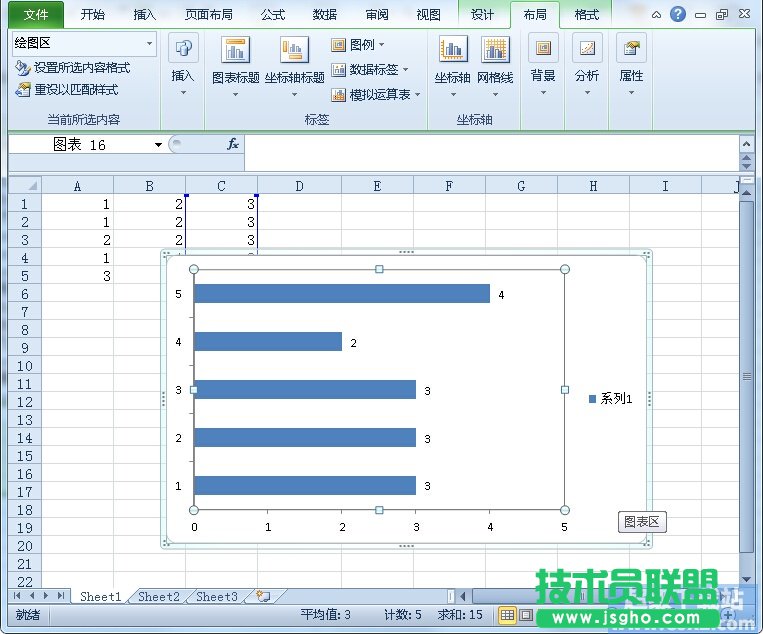This screenshot has height=634, width=763.
Task: Click the 属性 (Properties) icon
Action: [x=631, y=50]
